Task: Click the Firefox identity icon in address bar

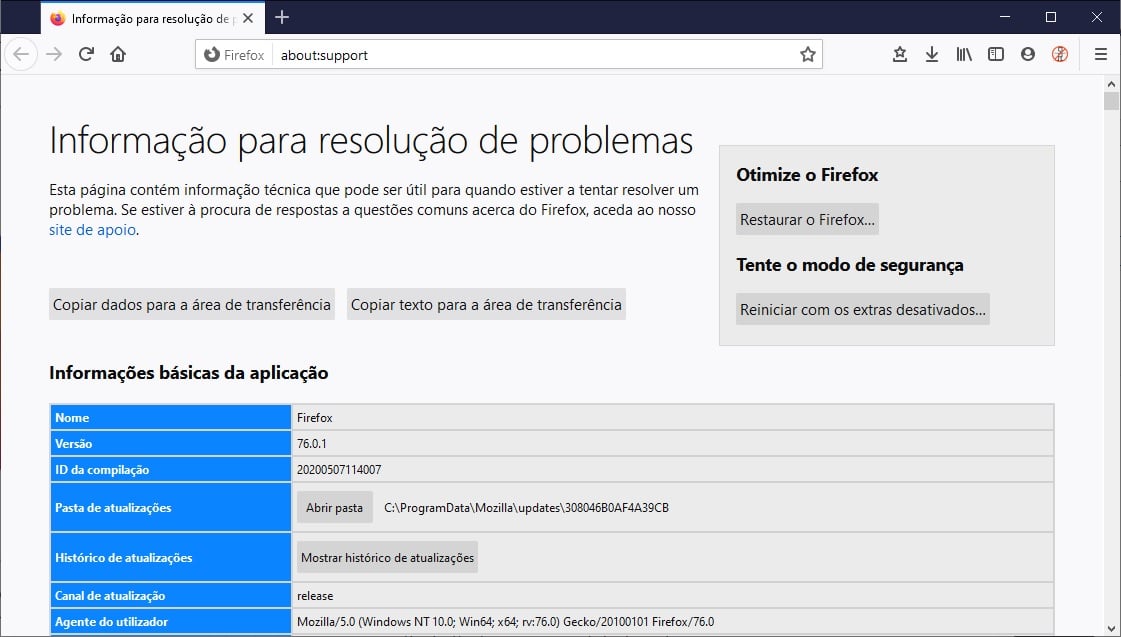Action: pos(234,55)
